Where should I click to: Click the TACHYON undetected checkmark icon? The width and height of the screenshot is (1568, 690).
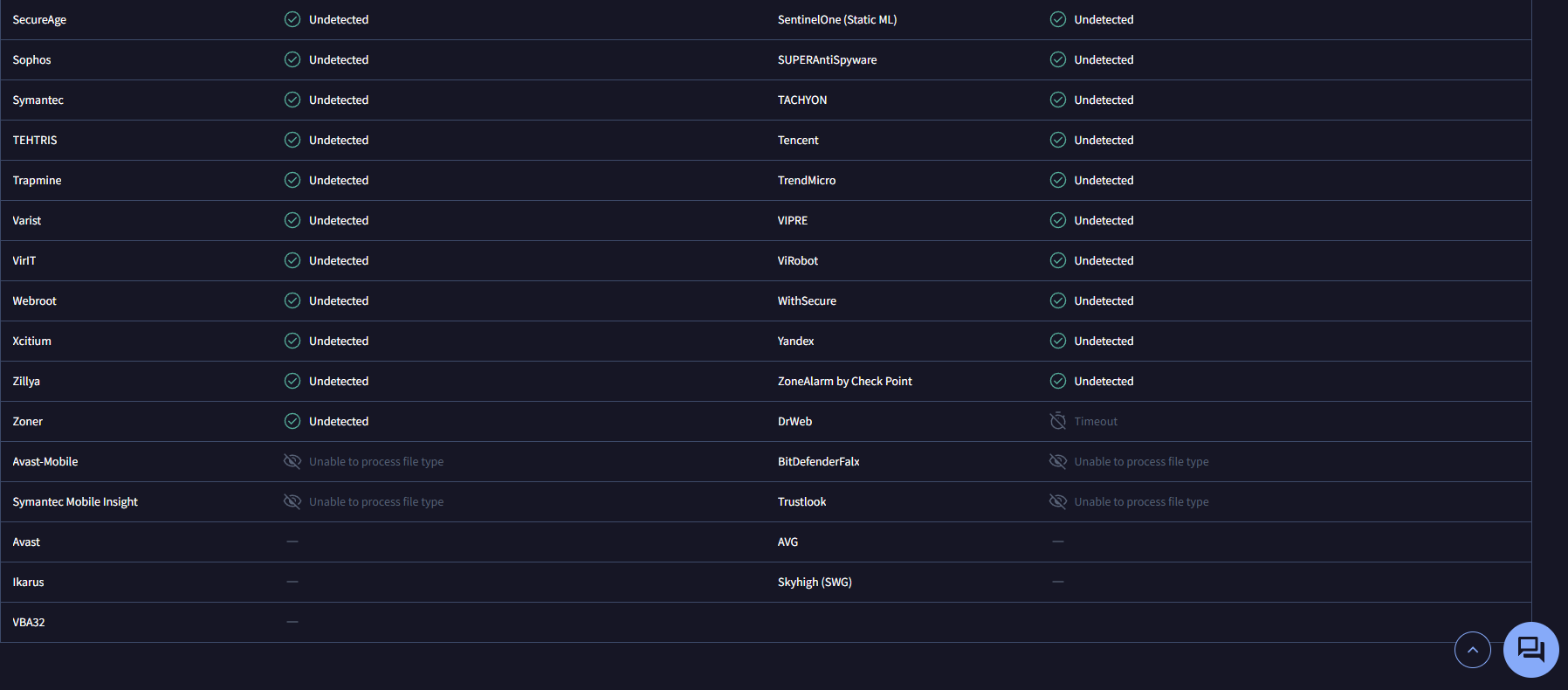pyautogui.click(x=1058, y=100)
